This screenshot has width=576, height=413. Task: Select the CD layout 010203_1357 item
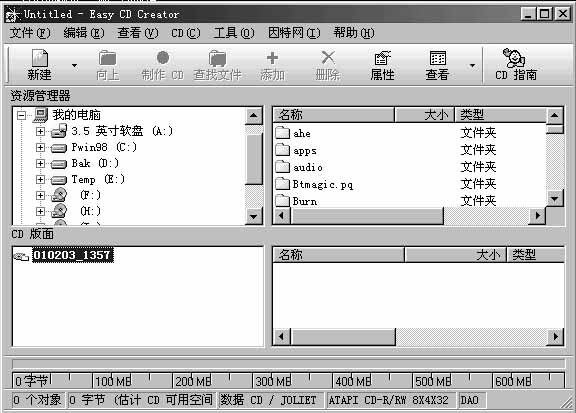click(x=72, y=255)
